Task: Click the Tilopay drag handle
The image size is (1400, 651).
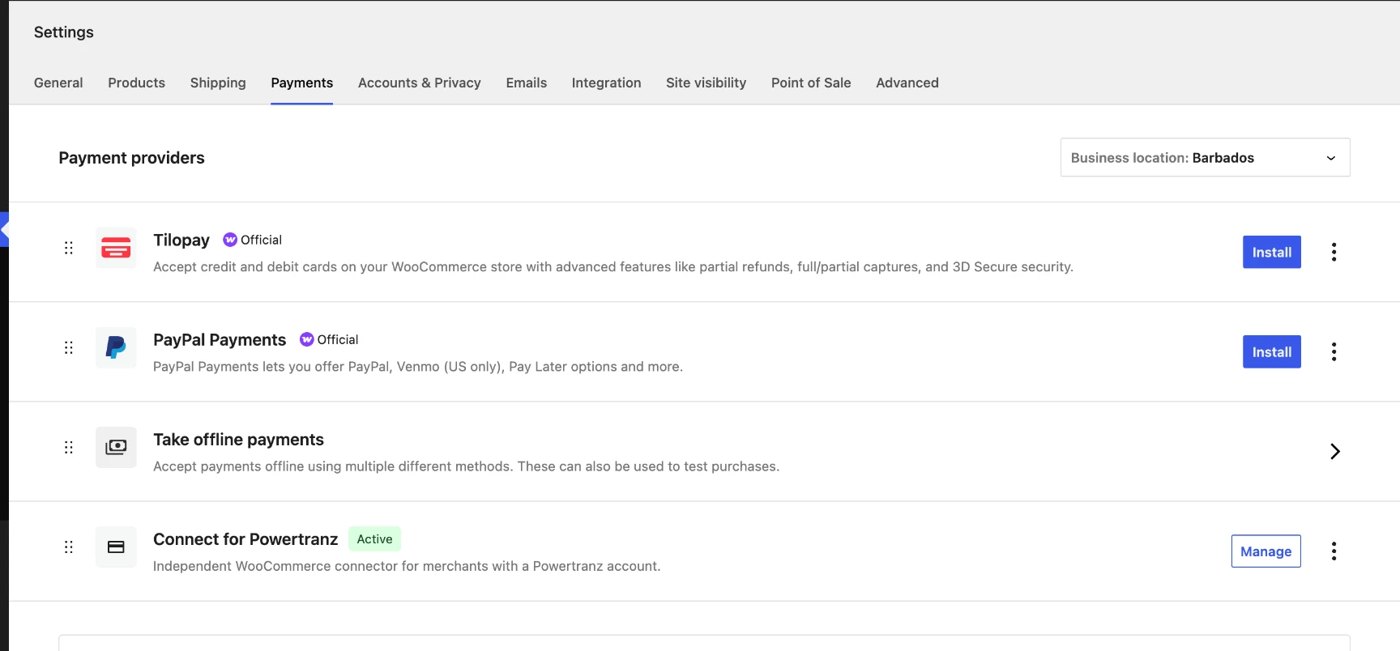Action: click(69, 248)
